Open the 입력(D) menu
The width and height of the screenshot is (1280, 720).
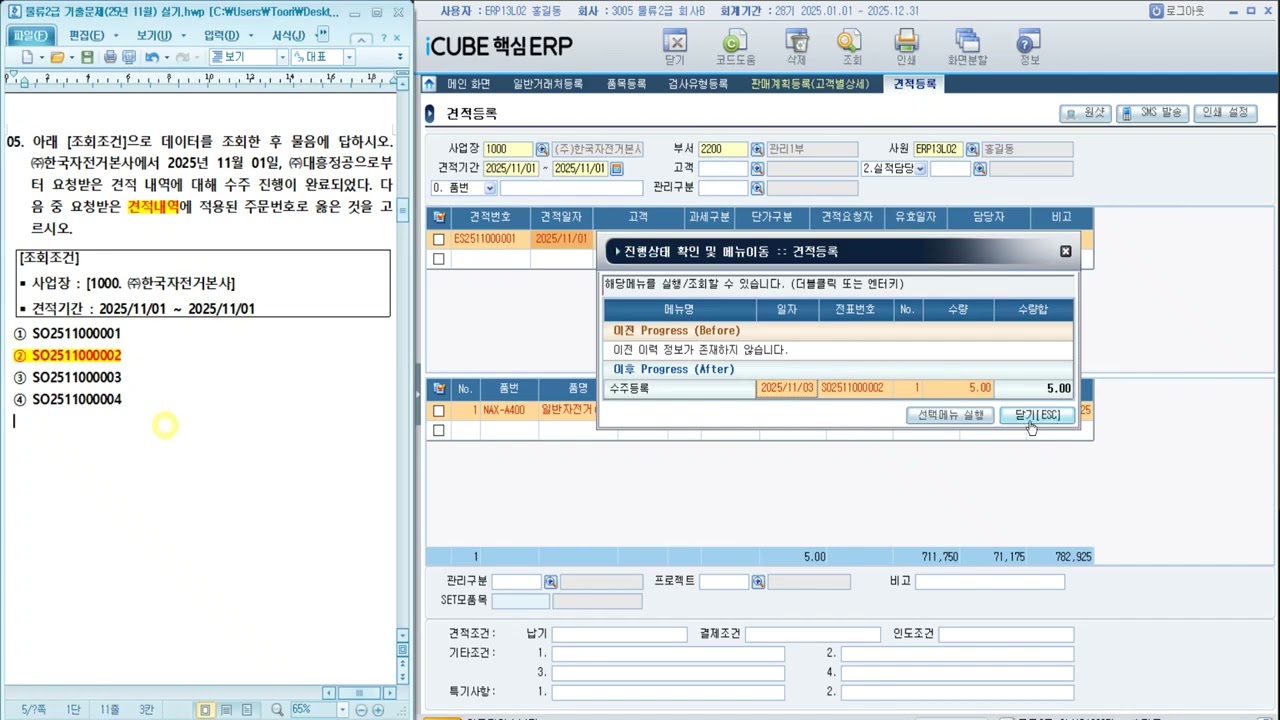point(221,36)
